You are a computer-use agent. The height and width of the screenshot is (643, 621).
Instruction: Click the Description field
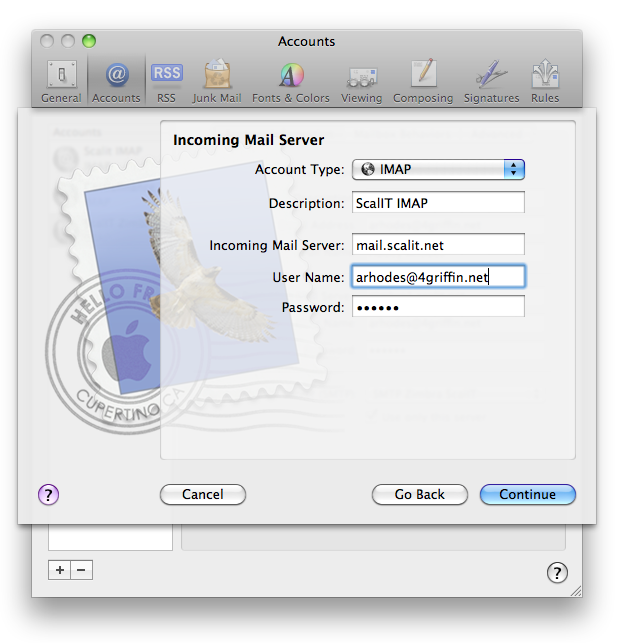point(438,202)
